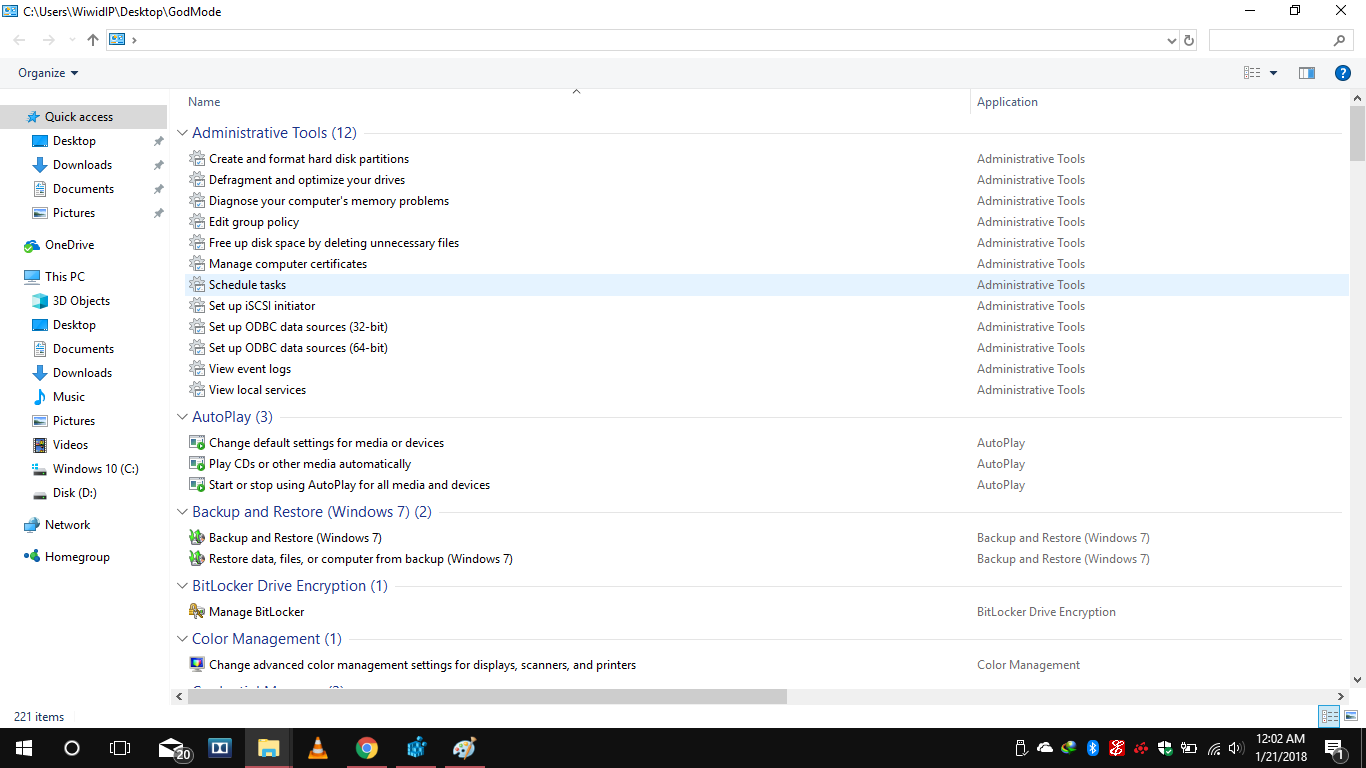
Task: Sort by the Application column header
Action: [1007, 102]
